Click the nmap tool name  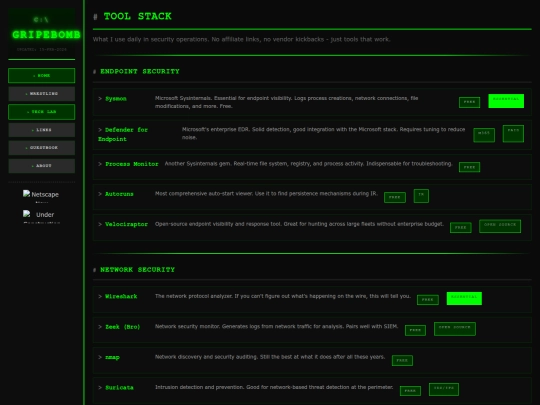(112, 357)
